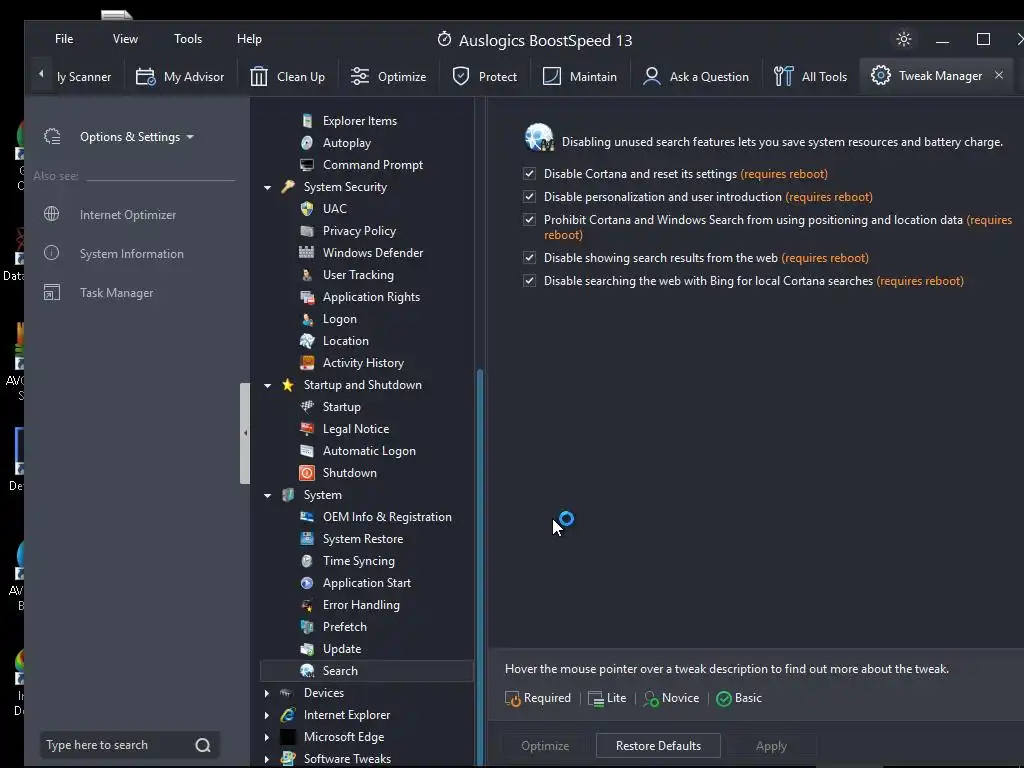
Task: Uncheck Disable personalization and user introduction
Action: (x=530, y=197)
